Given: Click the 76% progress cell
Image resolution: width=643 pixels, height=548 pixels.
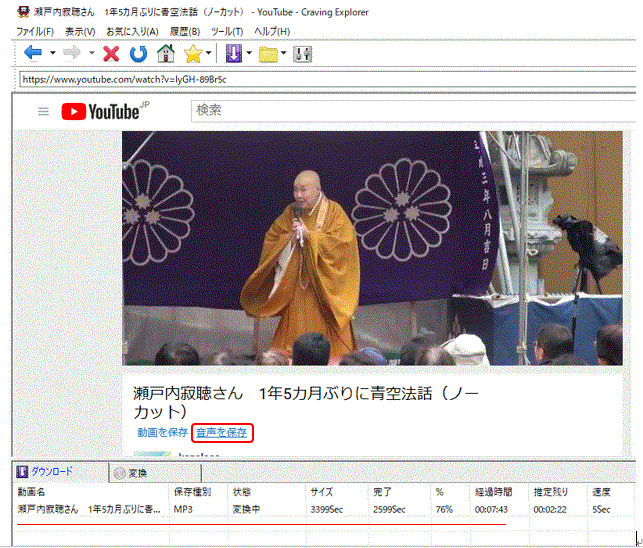Looking at the screenshot, I should pos(444,510).
